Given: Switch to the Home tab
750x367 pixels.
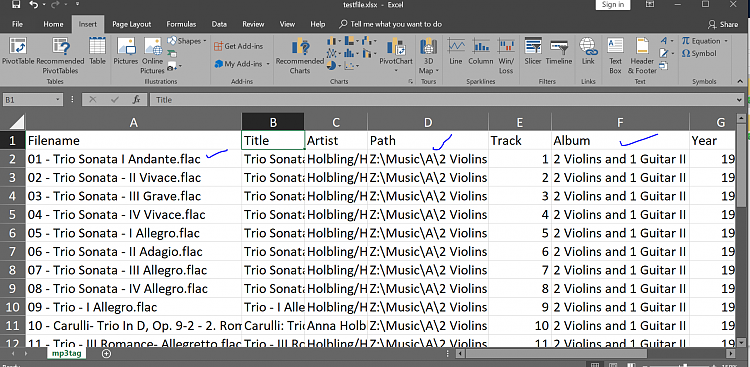Looking at the screenshot, I should [53, 24].
